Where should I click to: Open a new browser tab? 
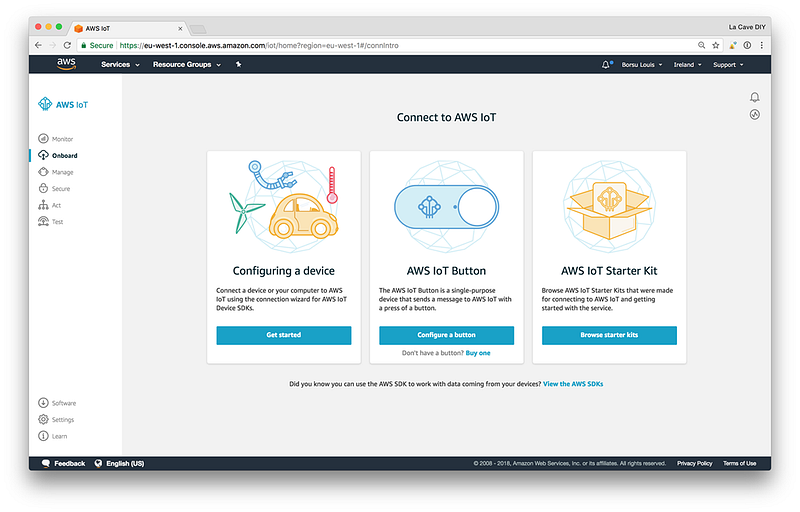pyautogui.click(x=198, y=29)
